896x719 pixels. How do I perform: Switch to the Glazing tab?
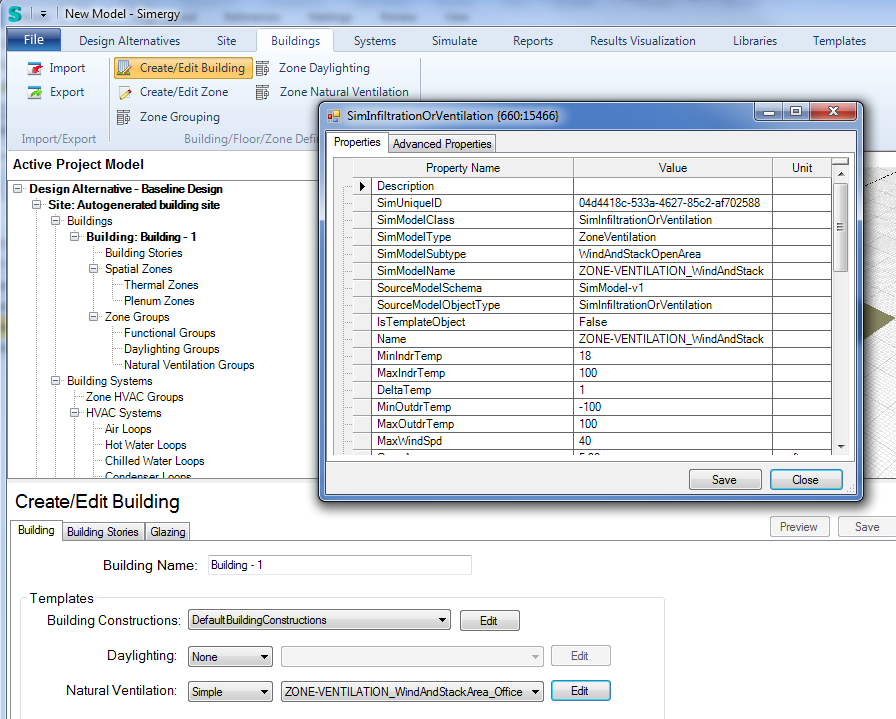(167, 532)
